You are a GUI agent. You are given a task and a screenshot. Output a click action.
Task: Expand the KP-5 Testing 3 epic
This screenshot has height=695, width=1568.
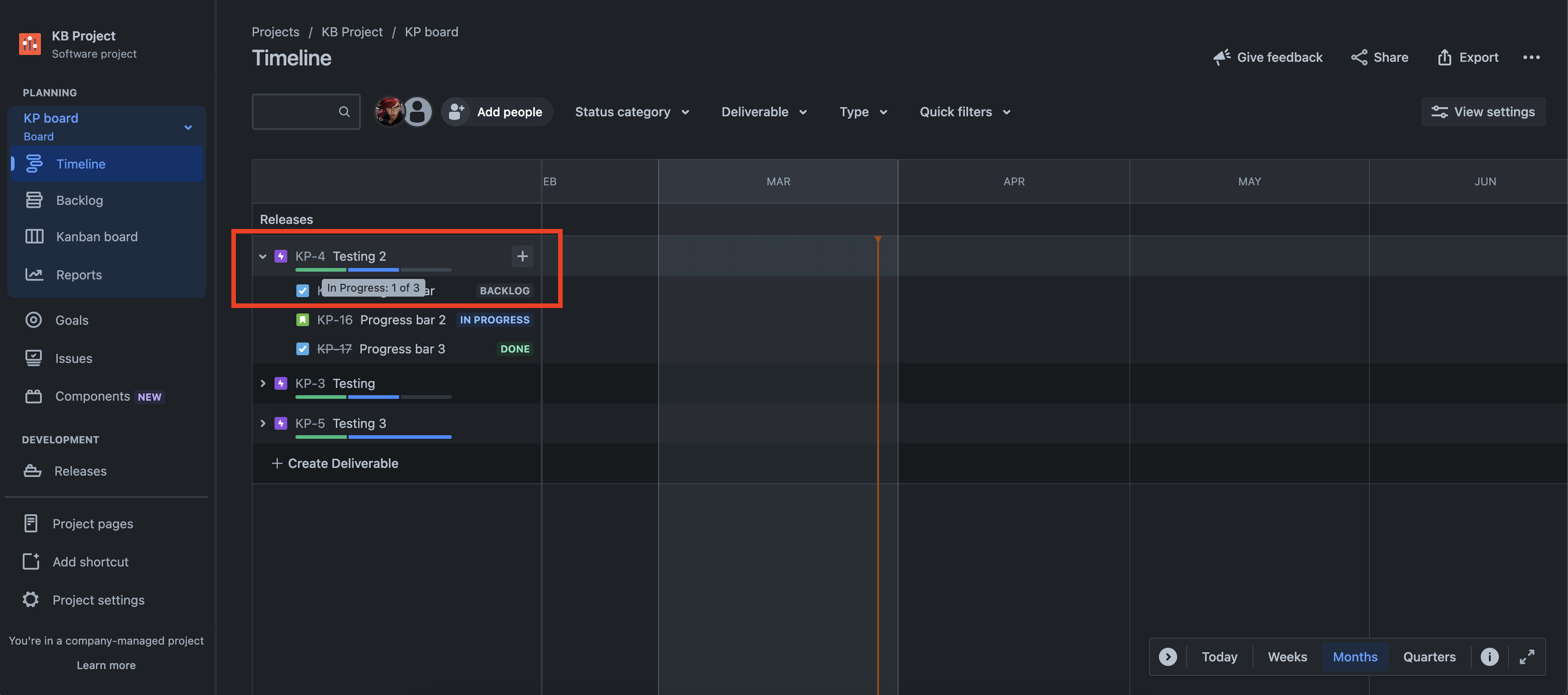pyautogui.click(x=262, y=423)
